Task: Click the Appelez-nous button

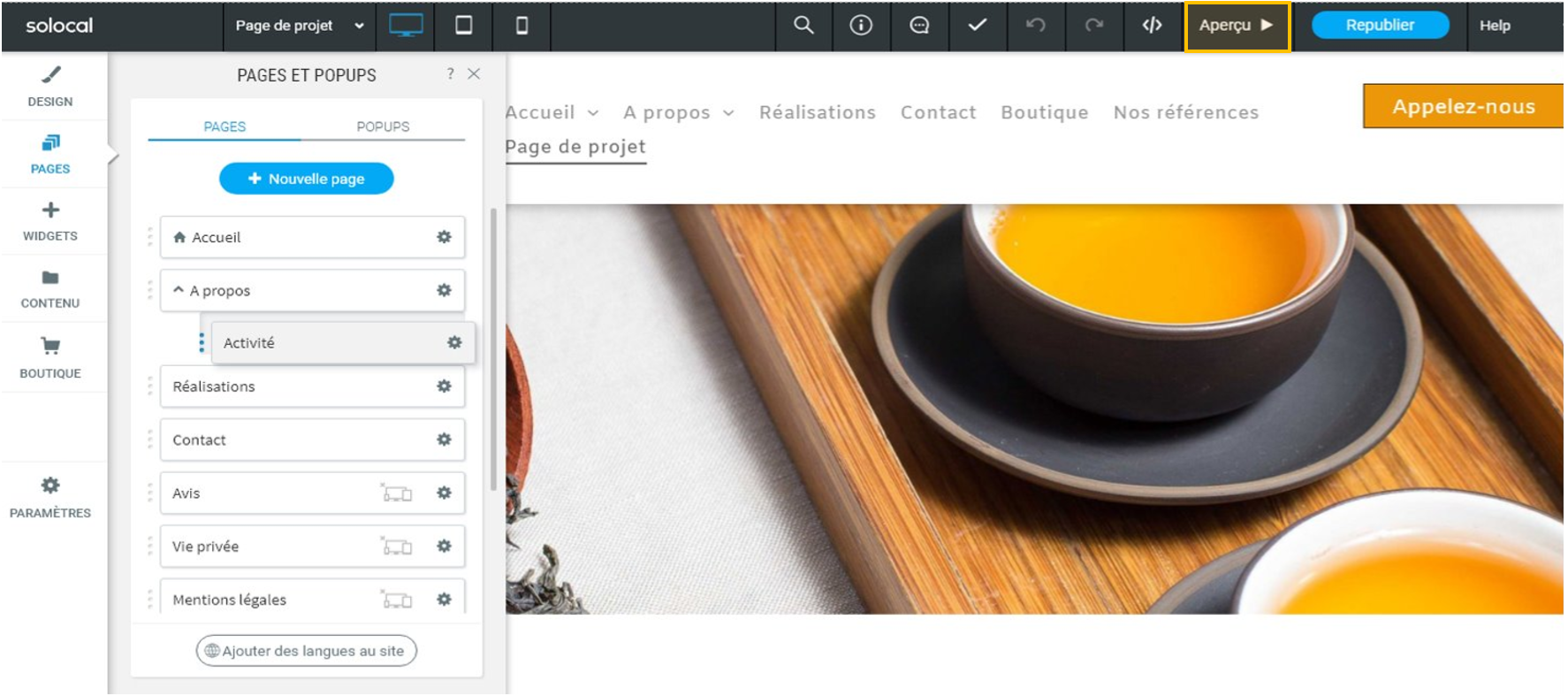Action: coord(1463,106)
